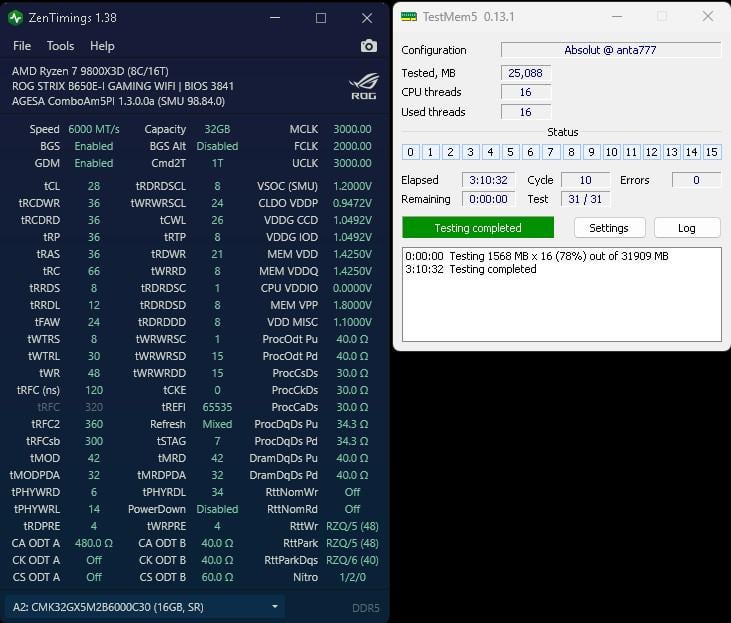Maximize the ZenTimings window
This screenshot has height=623, width=731.
coord(321,17)
